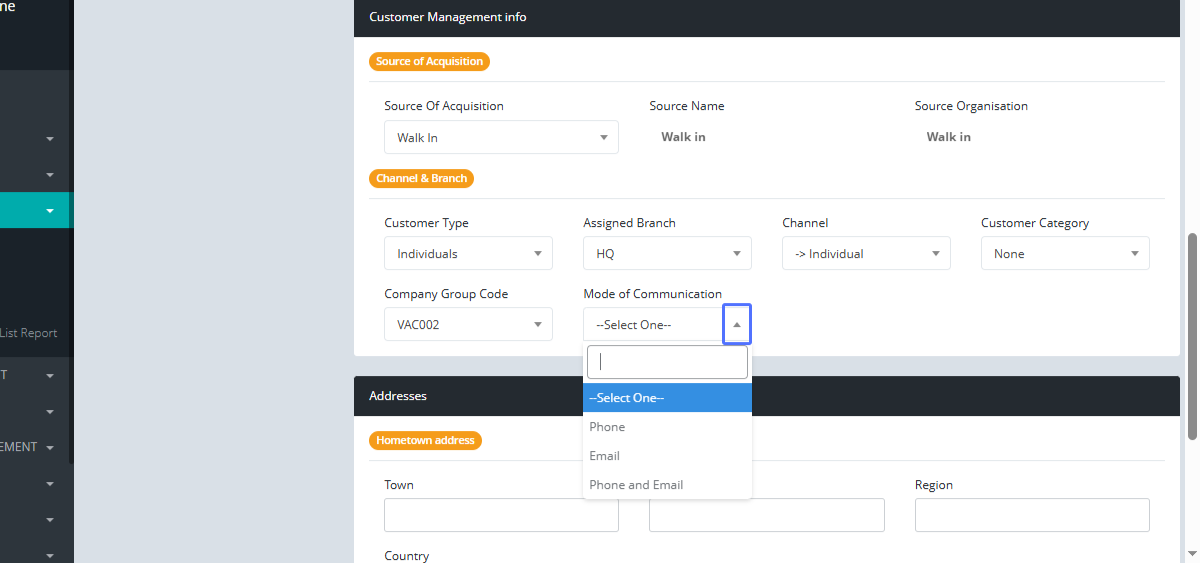Open the Customer Type dropdown showing Individuals
This screenshot has height=563, width=1200.
468,254
